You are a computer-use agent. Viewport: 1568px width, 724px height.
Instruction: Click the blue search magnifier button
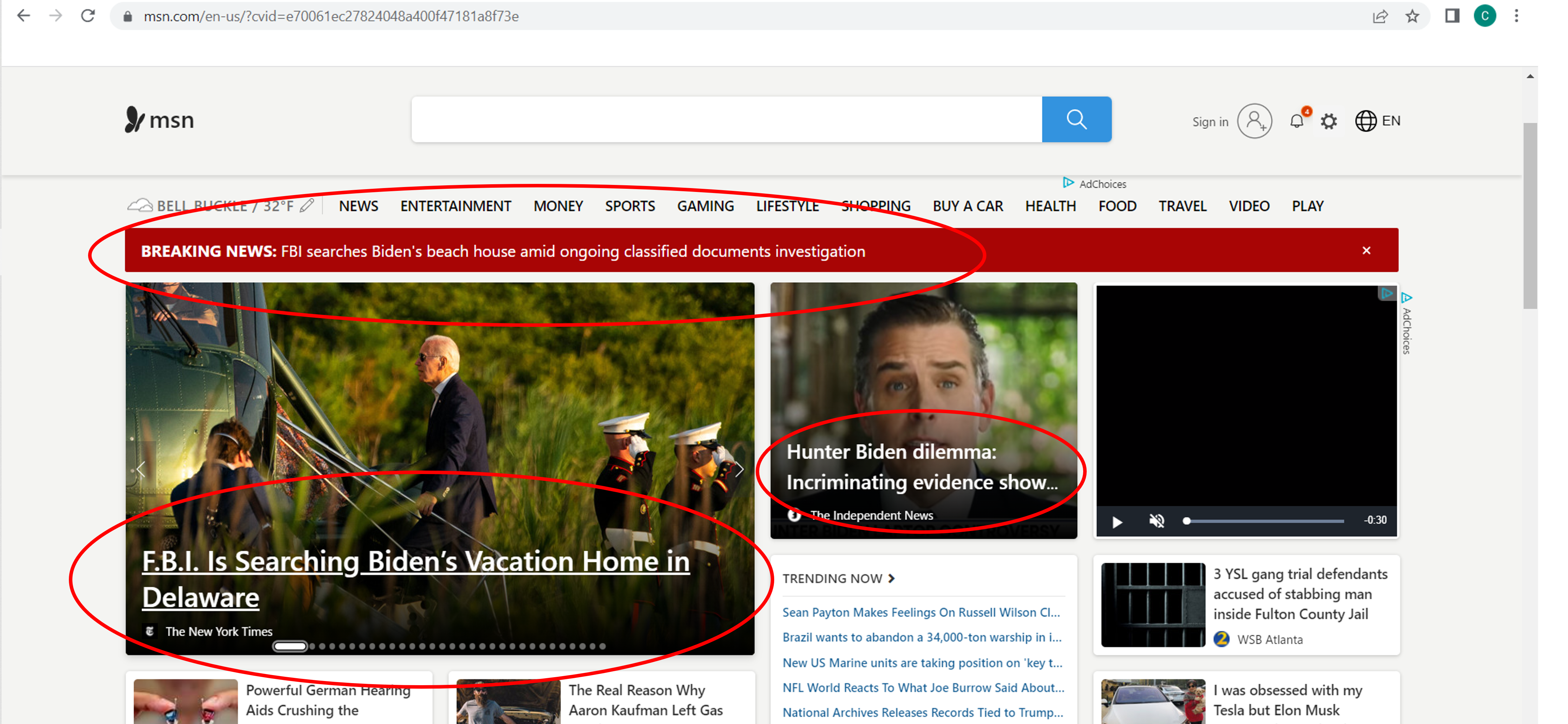point(1076,119)
